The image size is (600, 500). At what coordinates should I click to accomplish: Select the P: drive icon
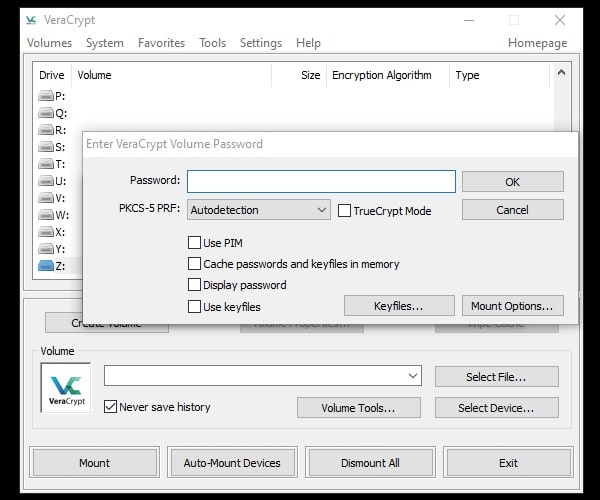point(46,96)
